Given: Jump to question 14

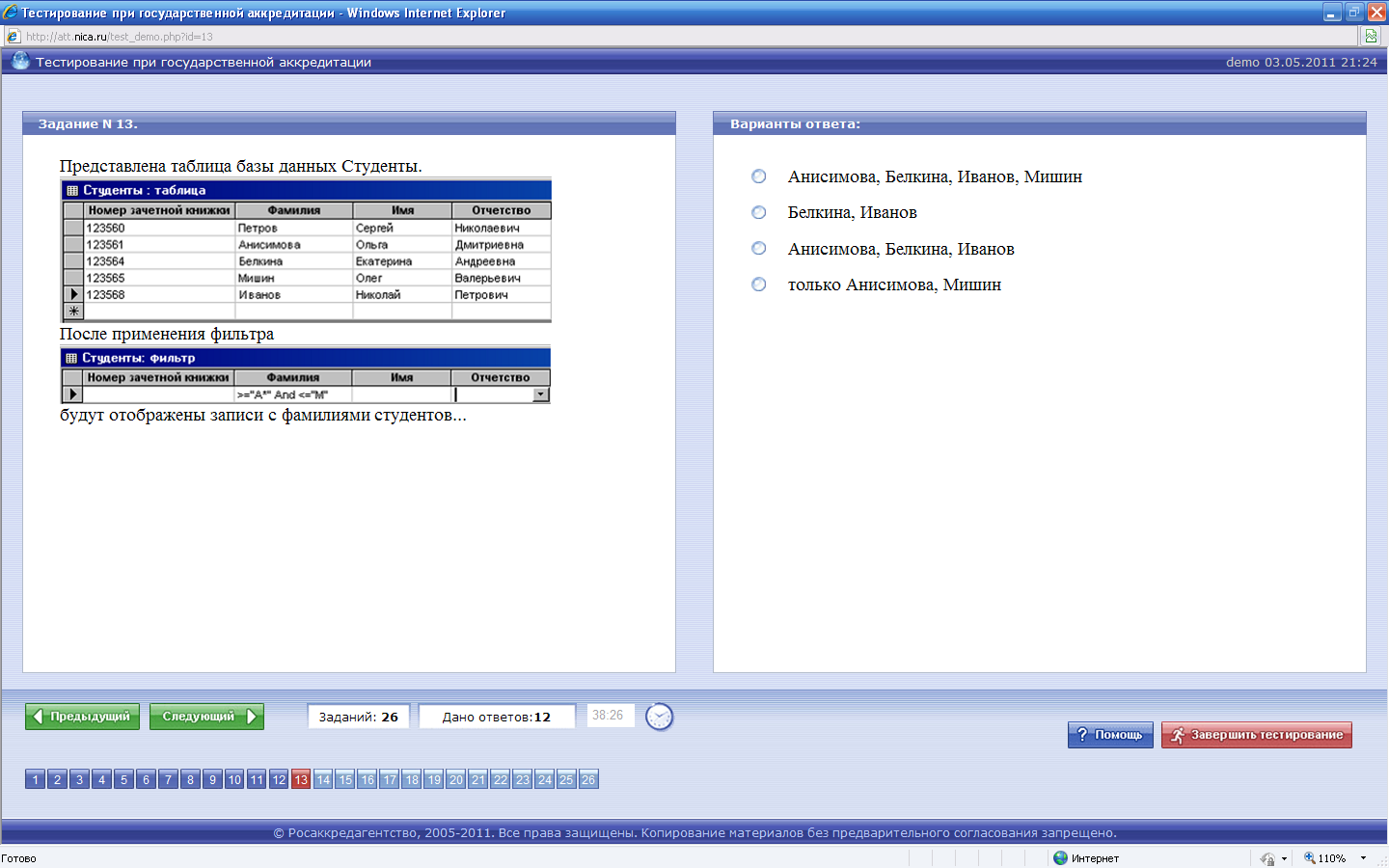Looking at the screenshot, I should tap(323, 779).
